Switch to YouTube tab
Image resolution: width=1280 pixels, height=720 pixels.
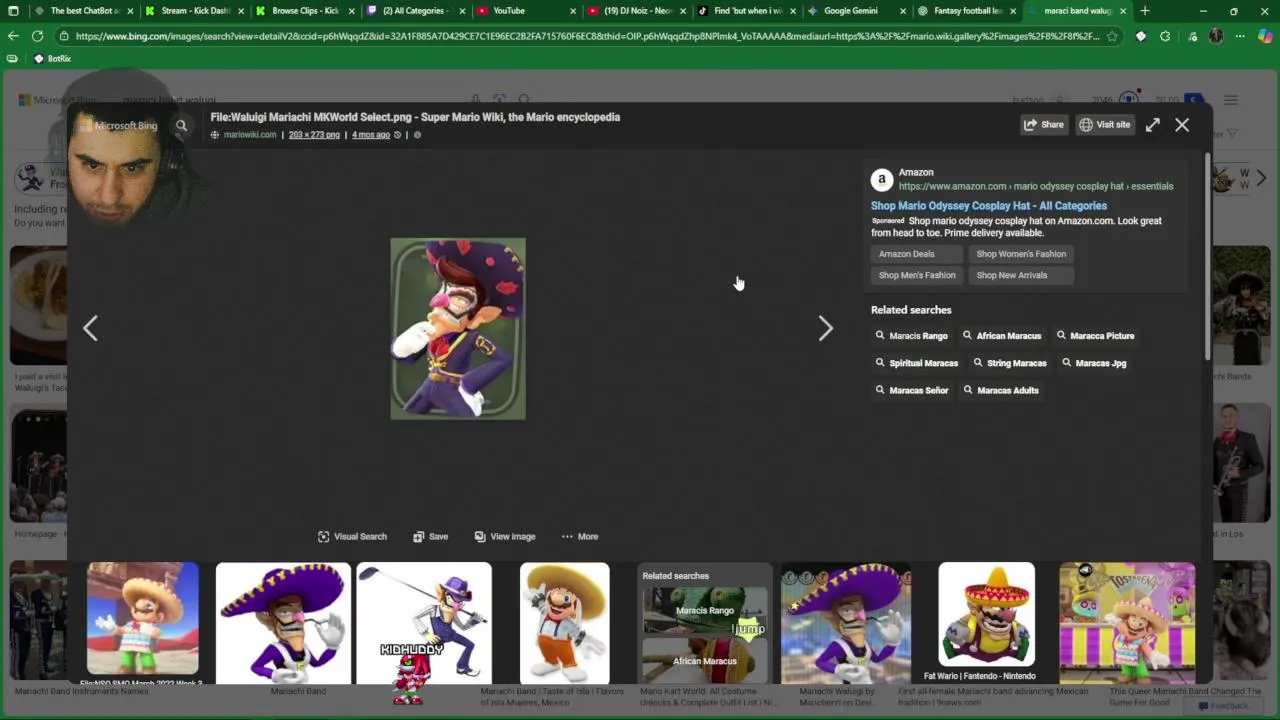525,11
